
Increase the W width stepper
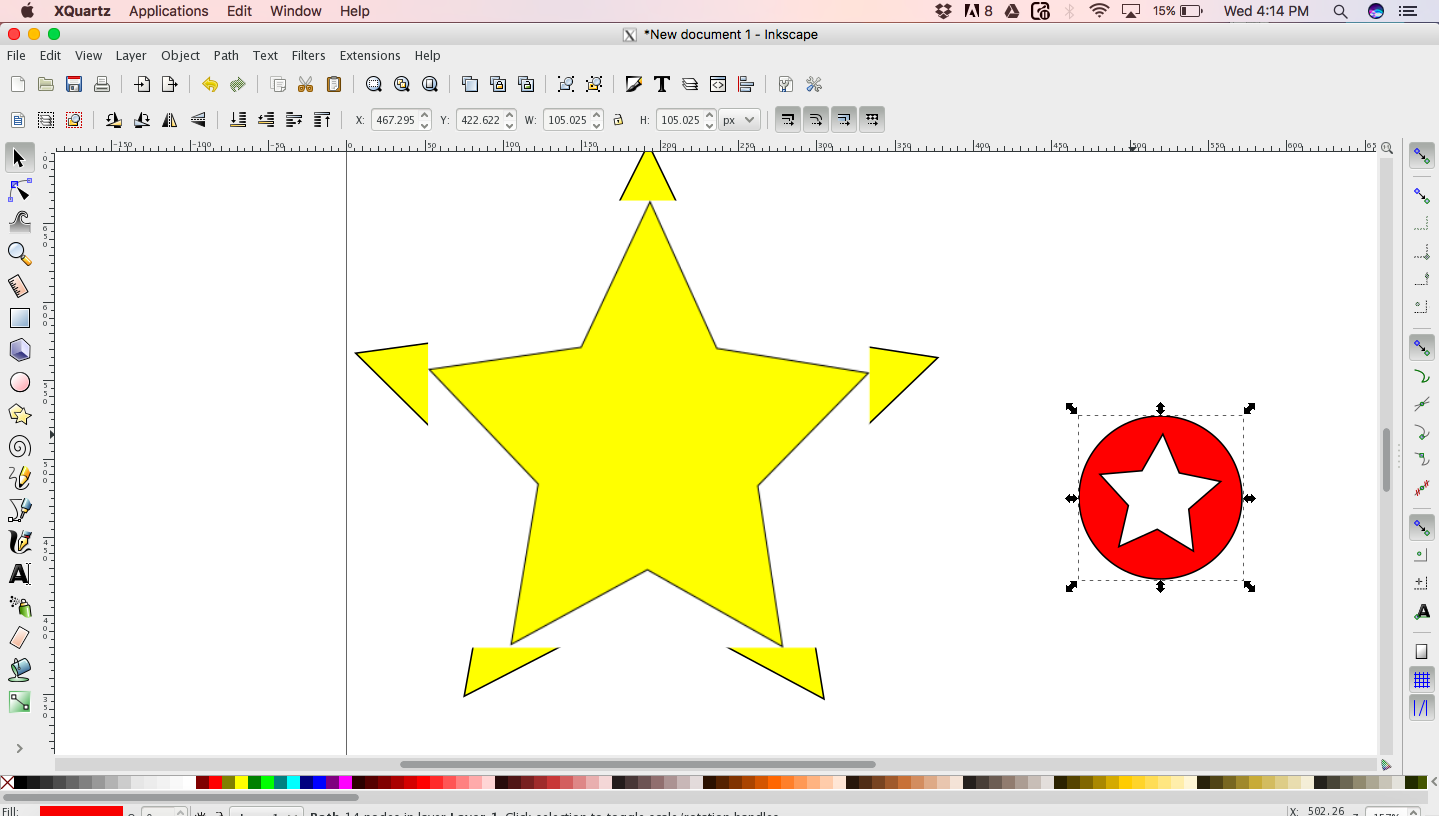597,115
